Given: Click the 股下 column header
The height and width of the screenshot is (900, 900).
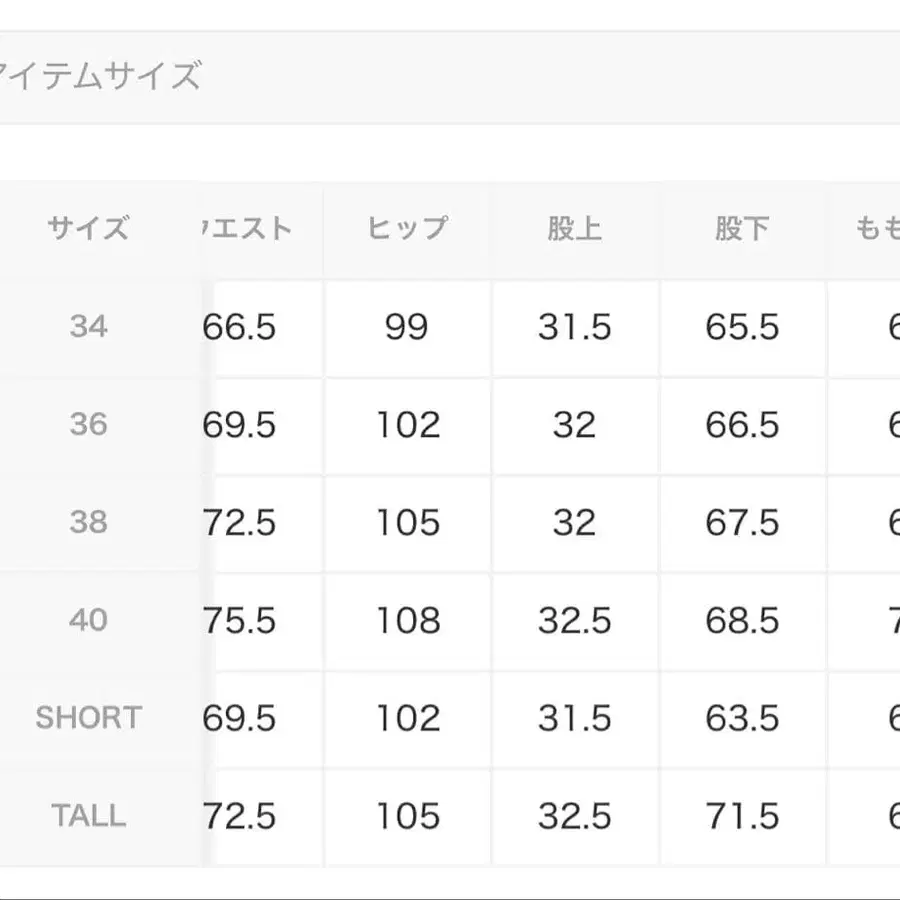Looking at the screenshot, I should coord(742,229).
